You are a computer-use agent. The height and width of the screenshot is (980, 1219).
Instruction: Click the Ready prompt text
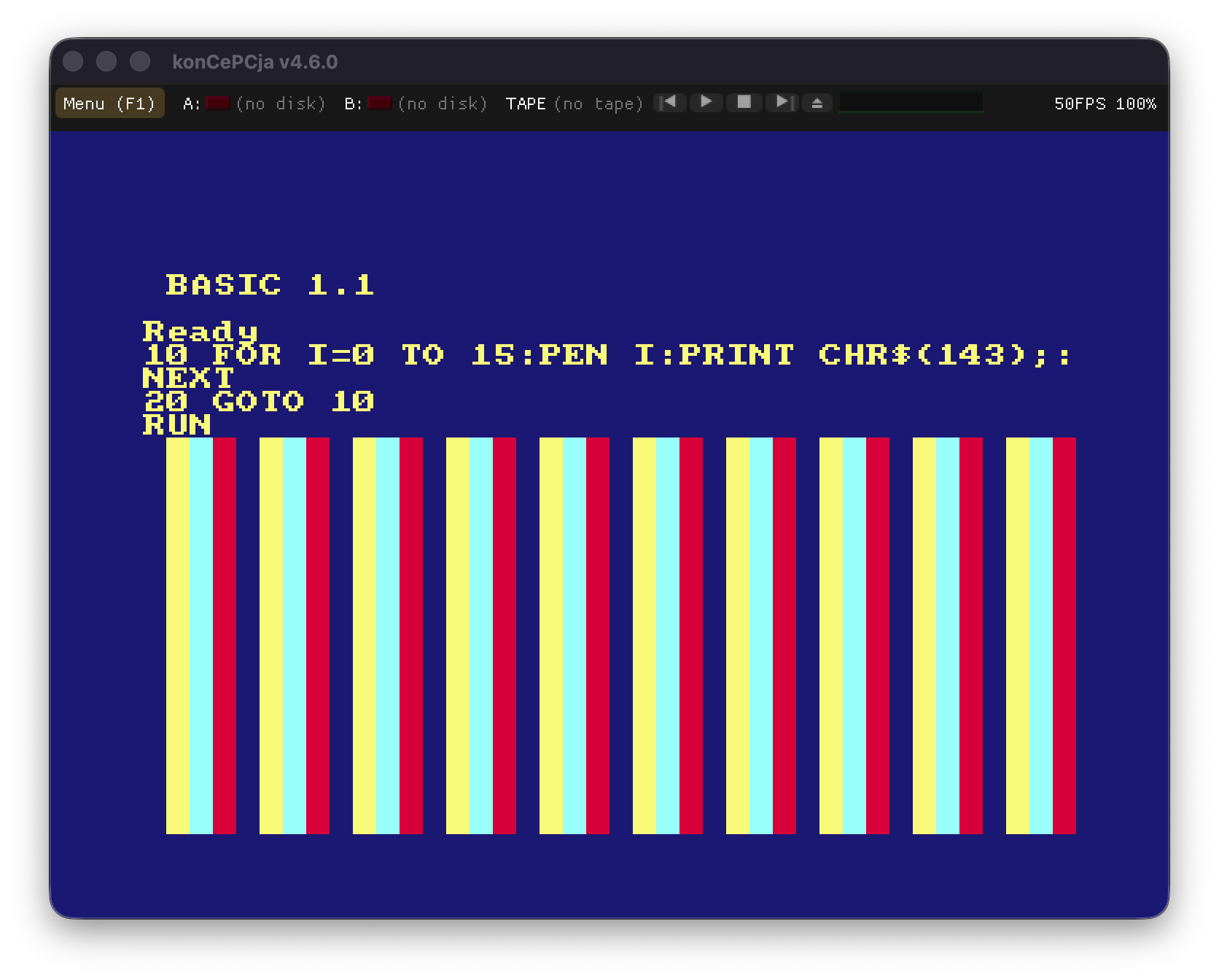pyautogui.click(x=200, y=332)
